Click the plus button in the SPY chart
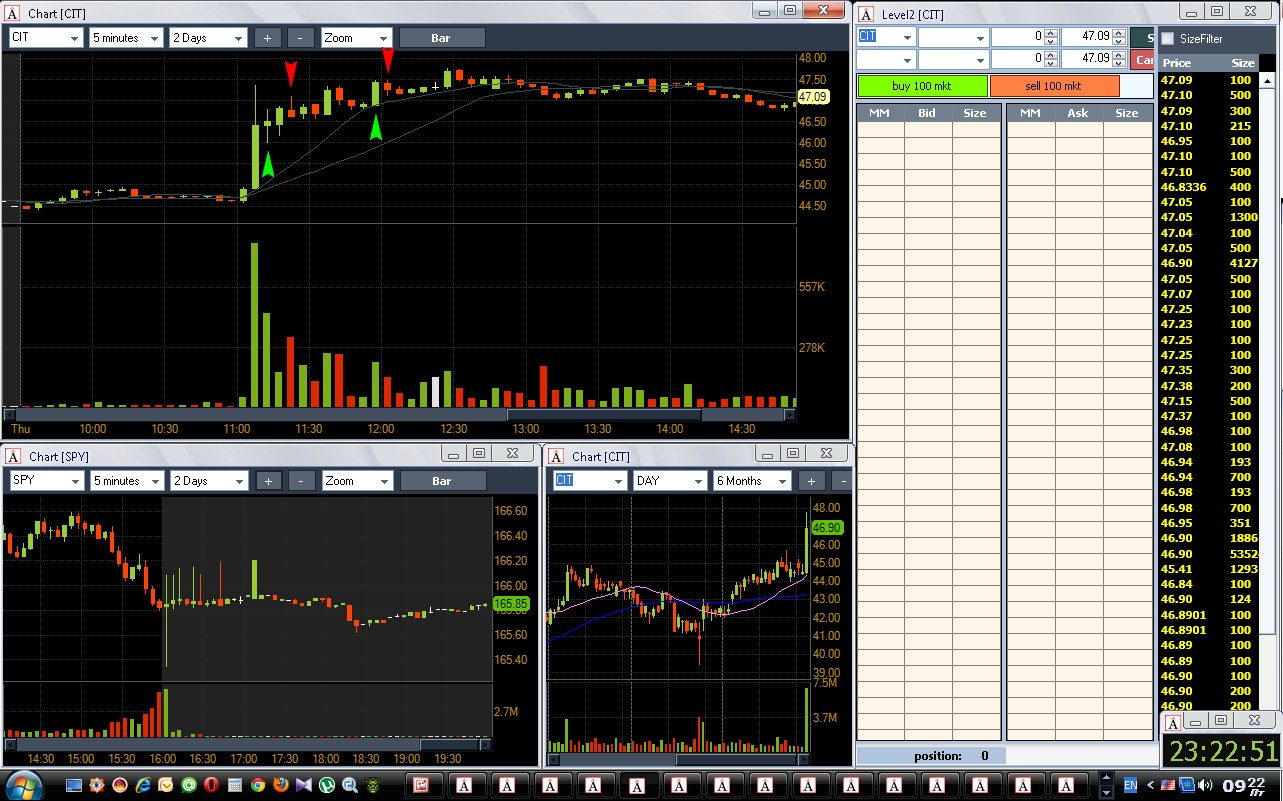1283x801 pixels. pyautogui.click(x=267, y=481)
